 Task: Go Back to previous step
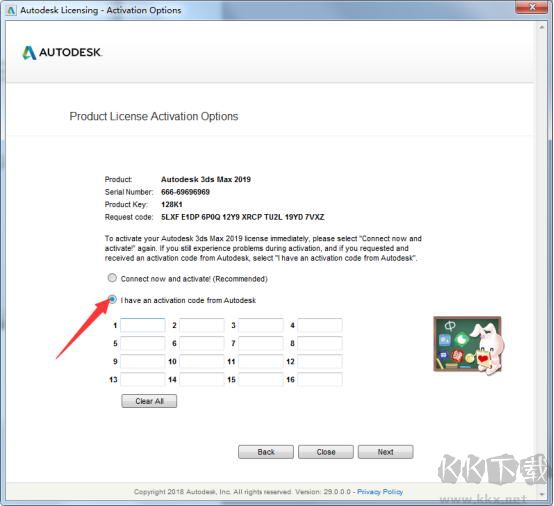click(x=266, y=452)
